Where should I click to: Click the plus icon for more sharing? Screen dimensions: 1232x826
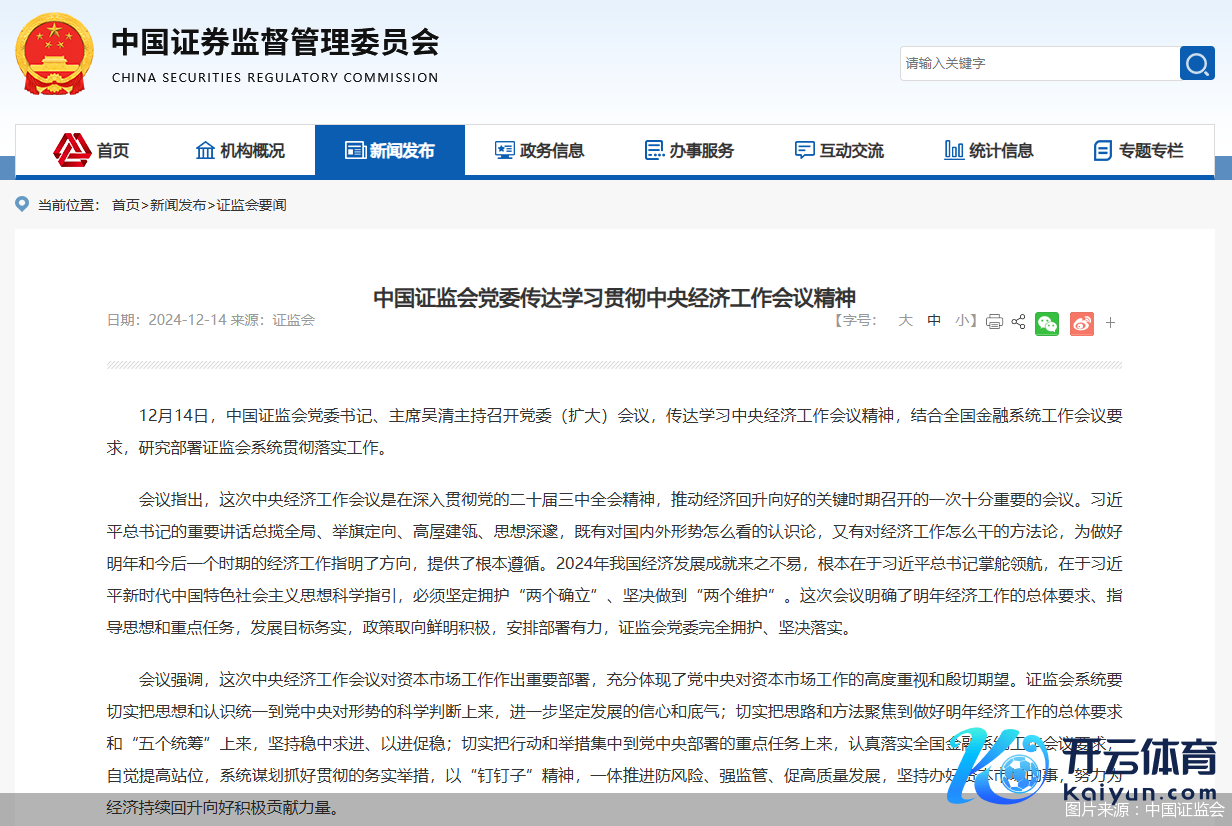pos(1110,322)
